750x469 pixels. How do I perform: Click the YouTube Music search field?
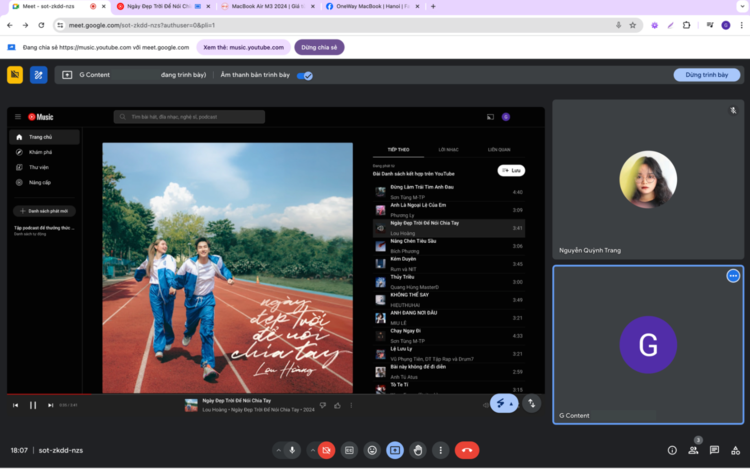[x=189, y=117]
